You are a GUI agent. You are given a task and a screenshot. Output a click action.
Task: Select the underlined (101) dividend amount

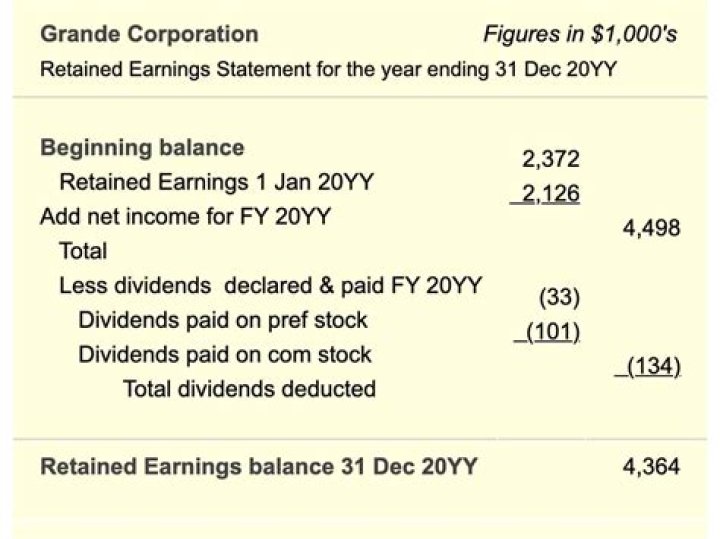tap(549, 332)
